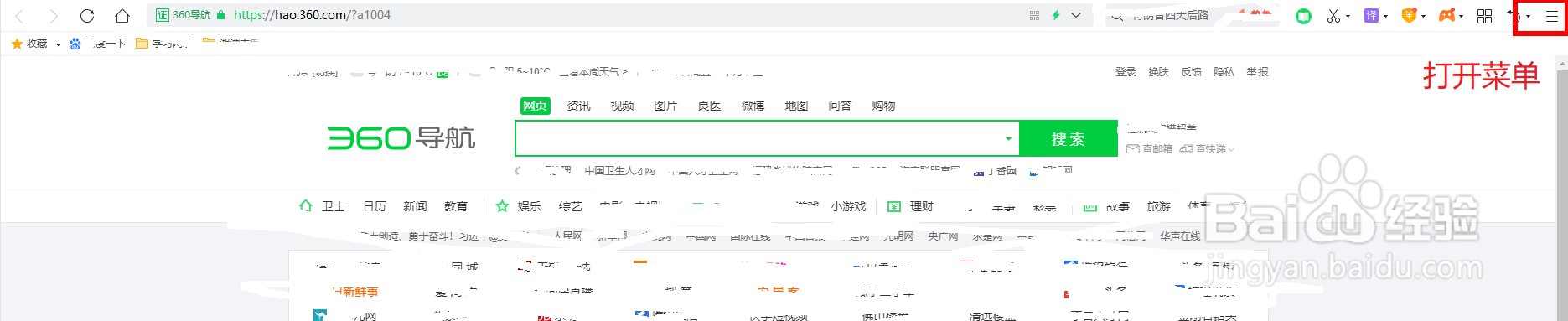Click the 娱乐 nav link

click(530, 206)
